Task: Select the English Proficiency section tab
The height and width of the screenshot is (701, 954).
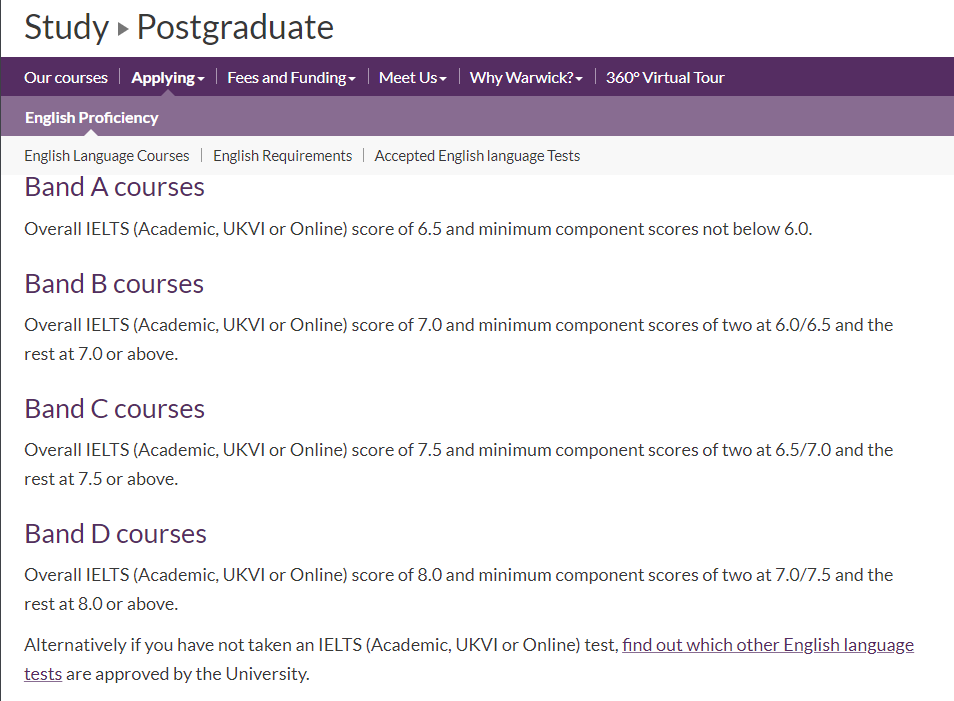Action: pos(92,117)
